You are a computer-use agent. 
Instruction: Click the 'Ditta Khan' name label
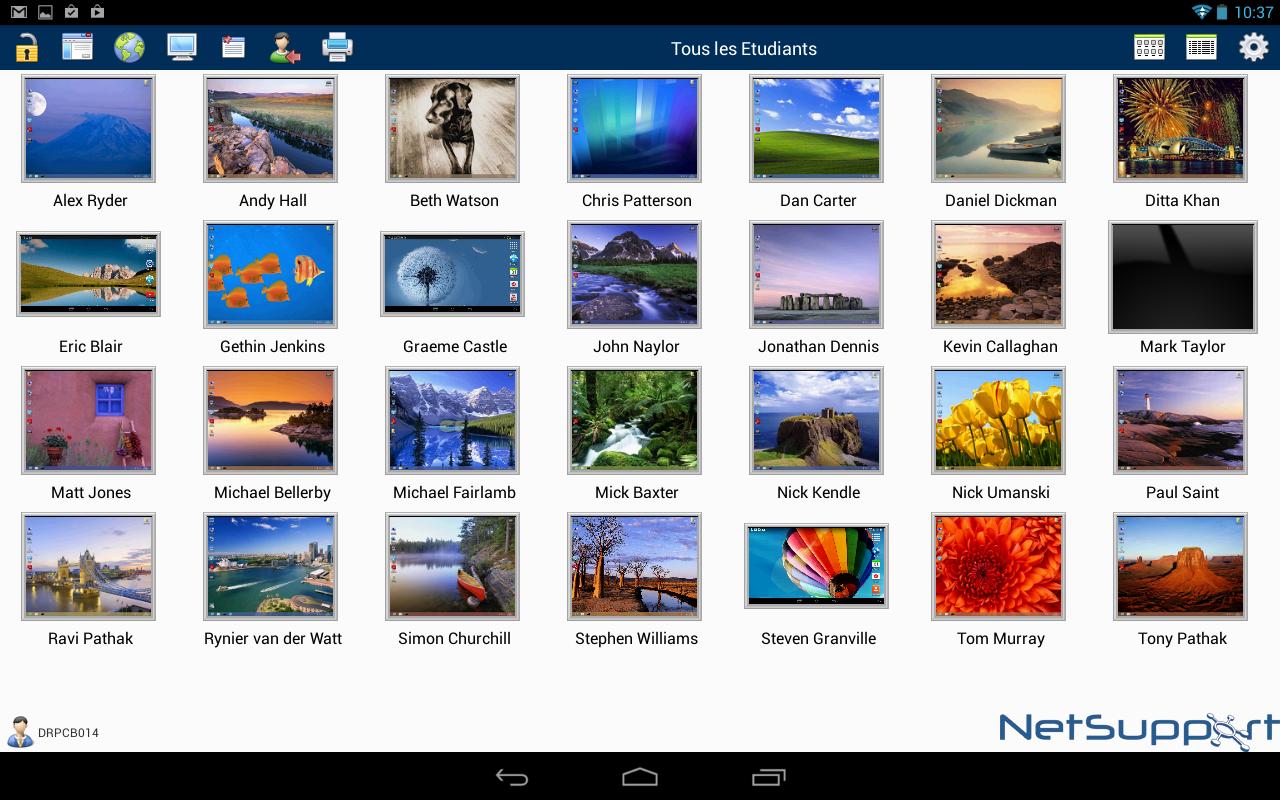tap(1182, 200)
